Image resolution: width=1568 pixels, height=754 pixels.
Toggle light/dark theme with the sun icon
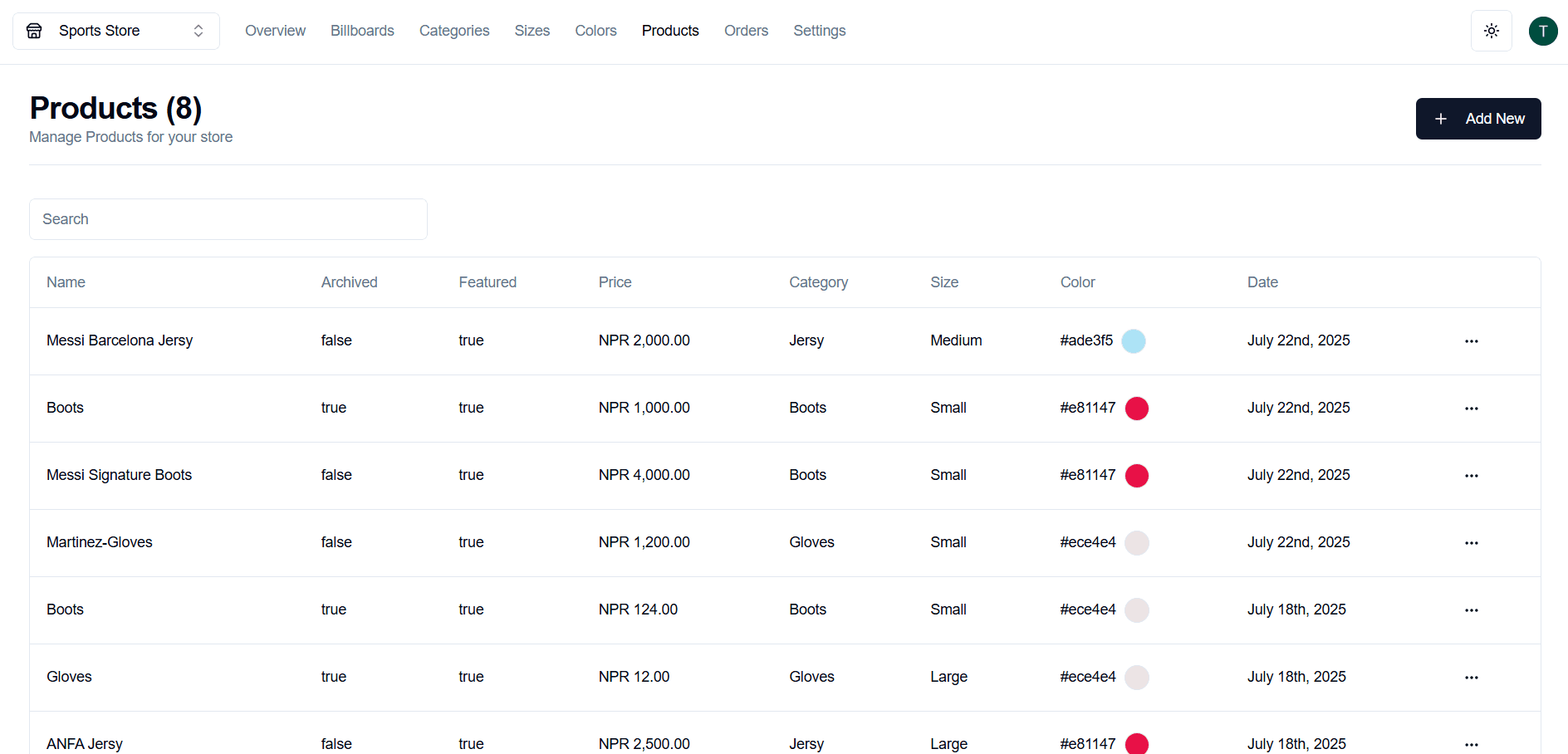coord(1491,31)
